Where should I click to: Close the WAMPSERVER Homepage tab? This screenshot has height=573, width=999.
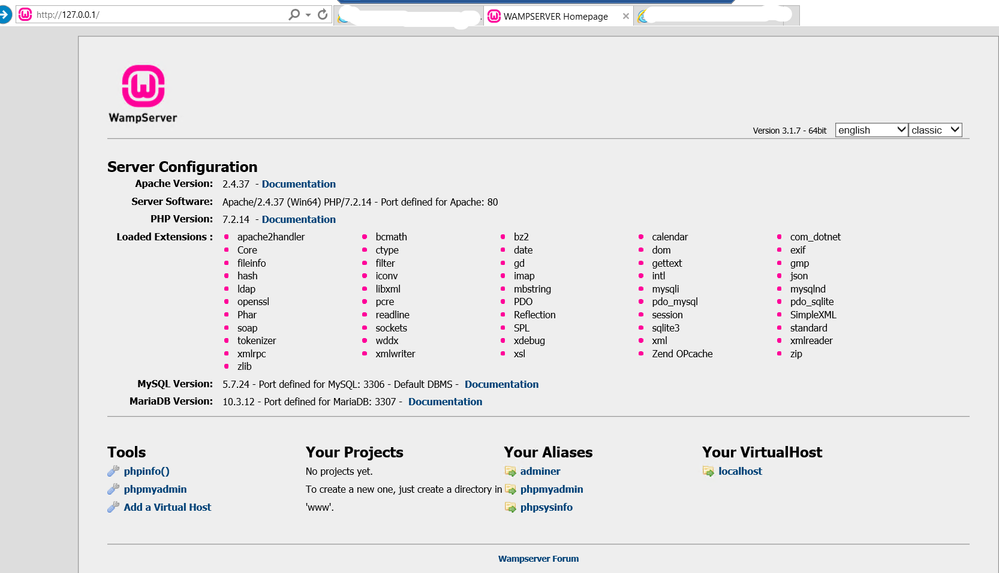[626, 17]
